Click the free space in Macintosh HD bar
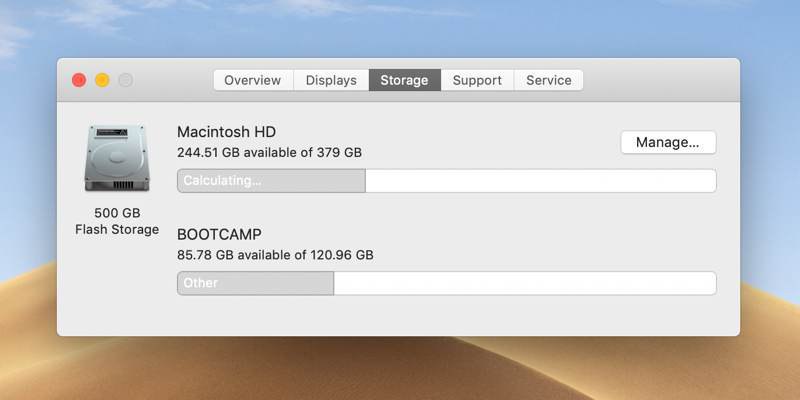 click(x=541, y=181)
